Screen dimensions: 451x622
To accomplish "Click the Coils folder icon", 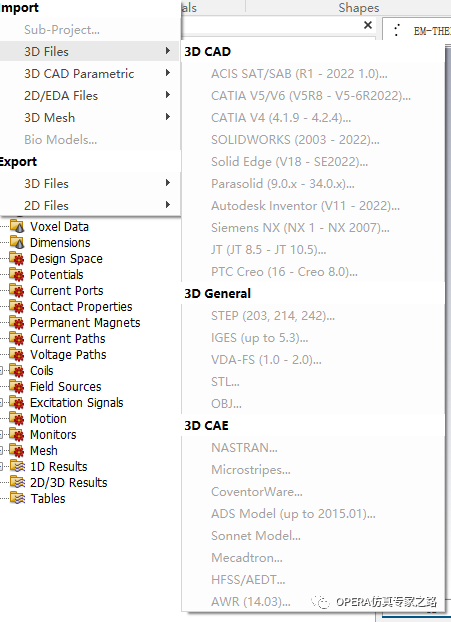I will (17, 371).
